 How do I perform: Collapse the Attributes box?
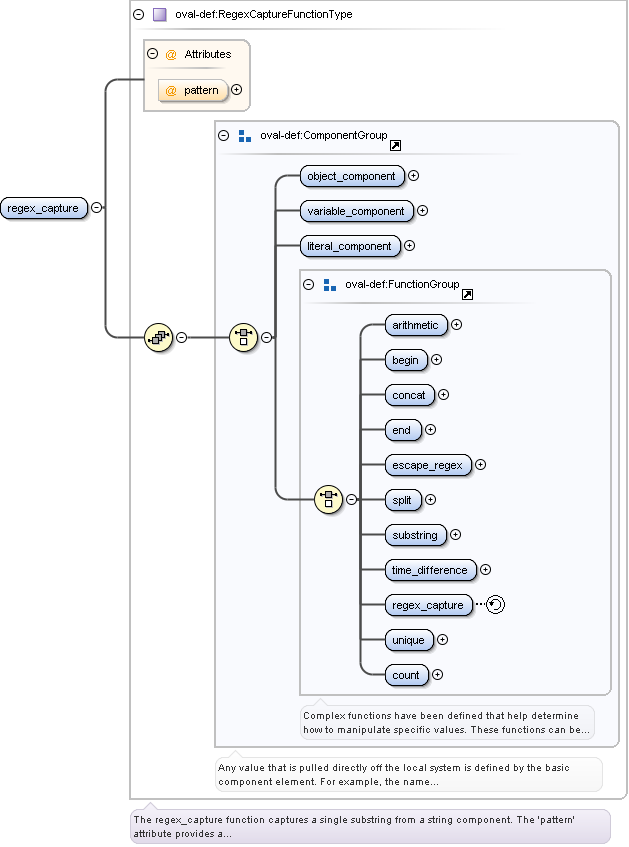152,54
